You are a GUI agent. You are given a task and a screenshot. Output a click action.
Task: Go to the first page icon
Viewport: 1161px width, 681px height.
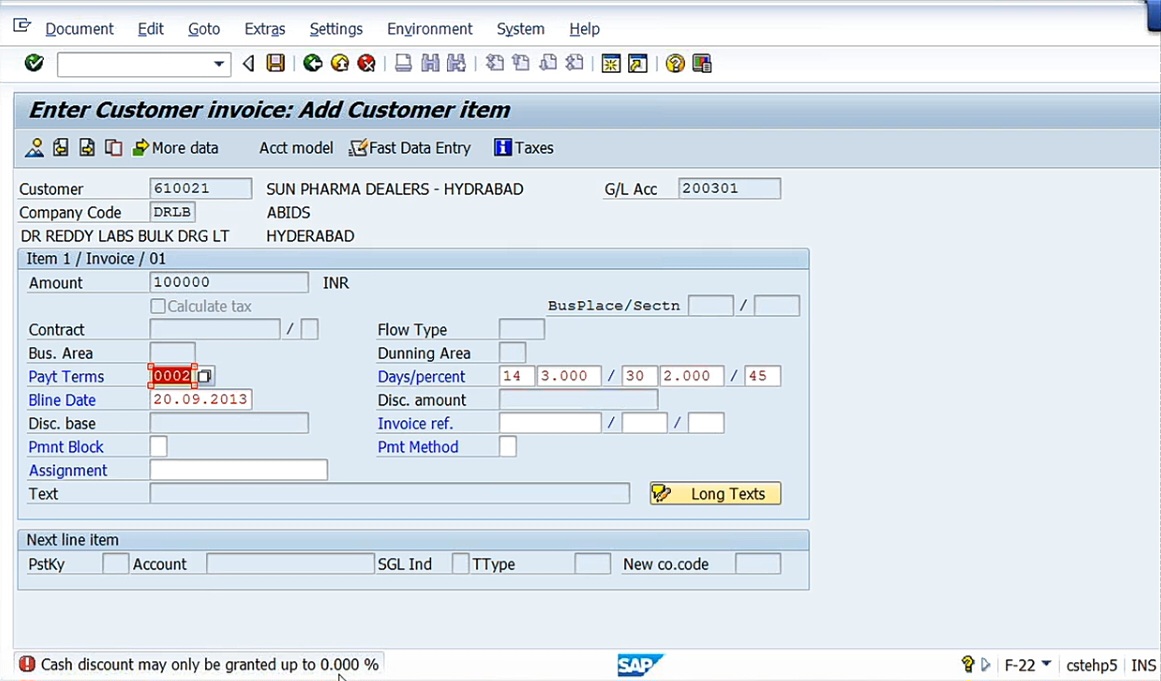[494, 63]
